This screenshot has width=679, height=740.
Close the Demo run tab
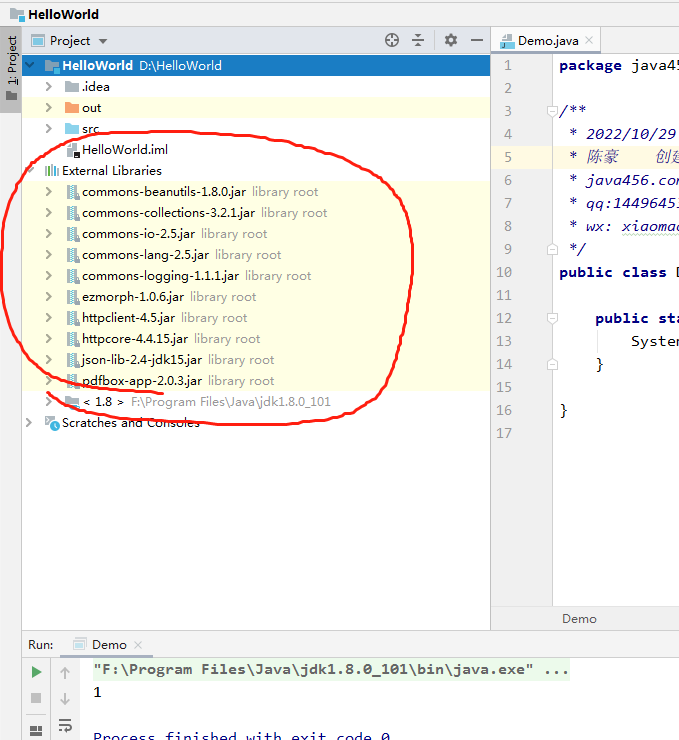coord(138,645)
